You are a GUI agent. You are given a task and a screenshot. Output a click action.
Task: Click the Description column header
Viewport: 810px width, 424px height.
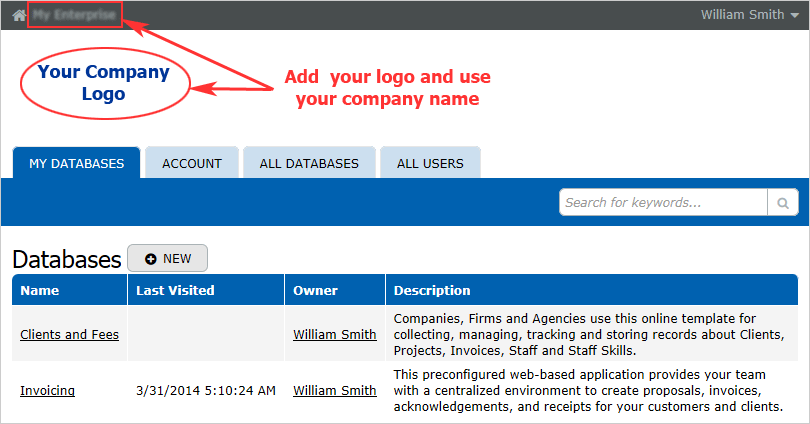tap(592, 290)
